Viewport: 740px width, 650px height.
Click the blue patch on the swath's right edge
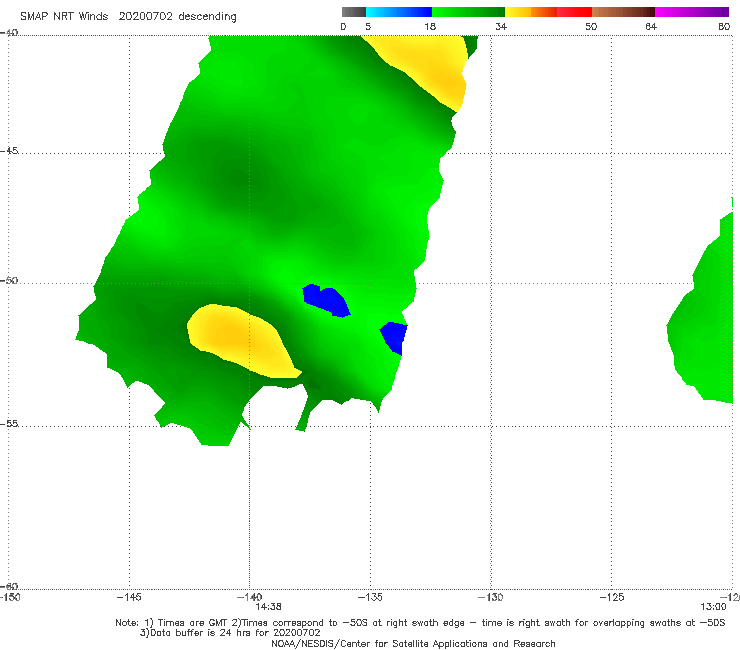click(x=395, y=337)
